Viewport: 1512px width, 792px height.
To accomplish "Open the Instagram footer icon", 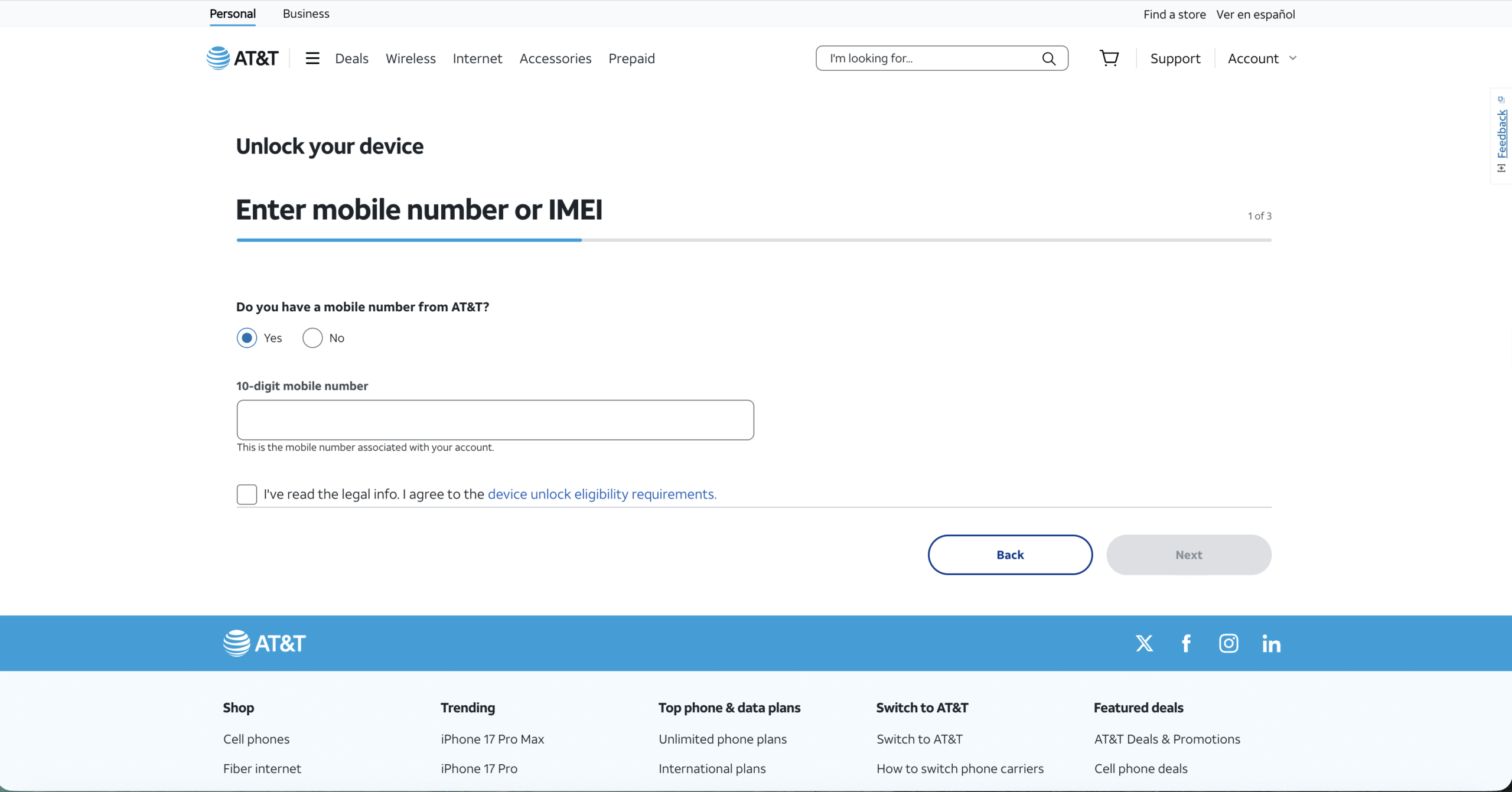I will click(1228, 643).
